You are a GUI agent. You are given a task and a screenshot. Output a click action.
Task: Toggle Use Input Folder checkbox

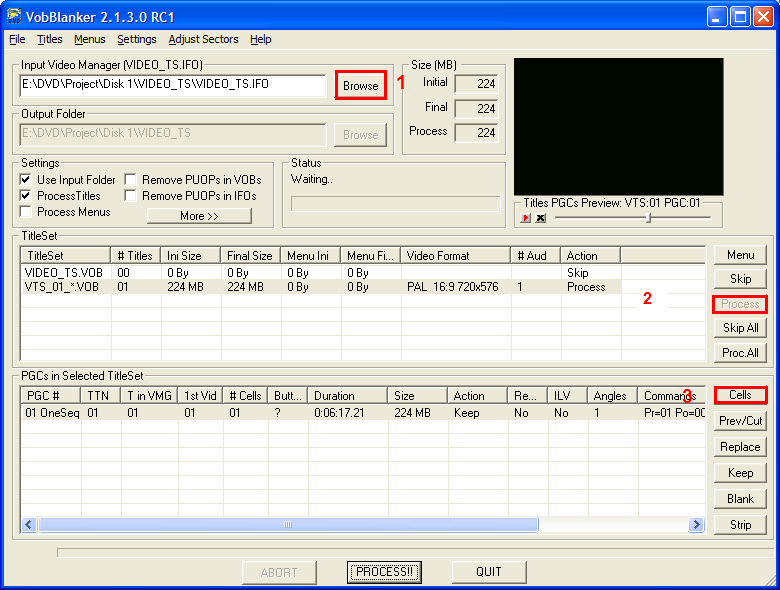(25, 180)
